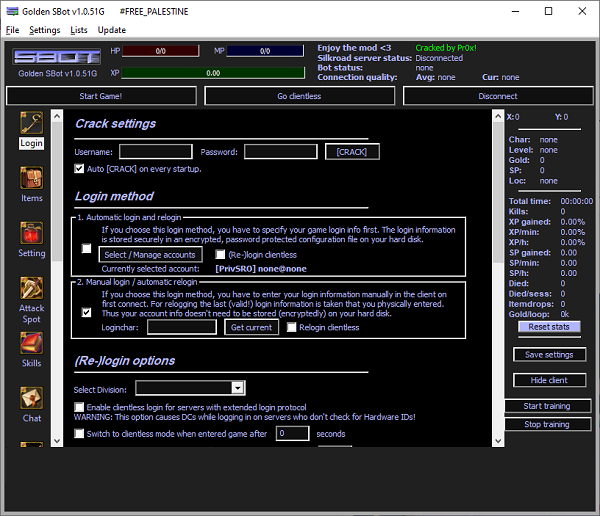Enable the Relogin clientless checkbox
This screenshot has width=600, height=516.
point(292,327)
